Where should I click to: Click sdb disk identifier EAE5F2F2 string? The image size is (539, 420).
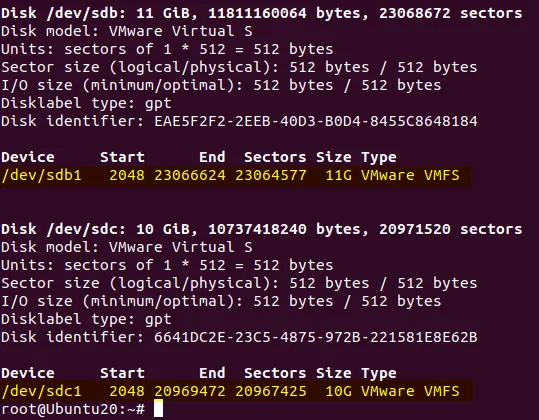(x=316, y=121)
